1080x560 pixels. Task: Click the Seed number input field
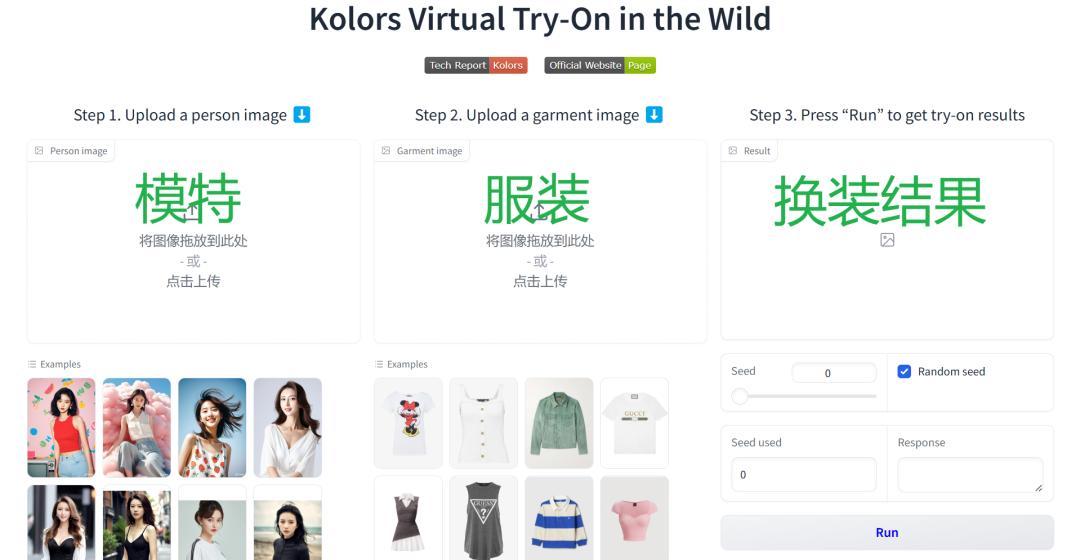click(834, 373)
